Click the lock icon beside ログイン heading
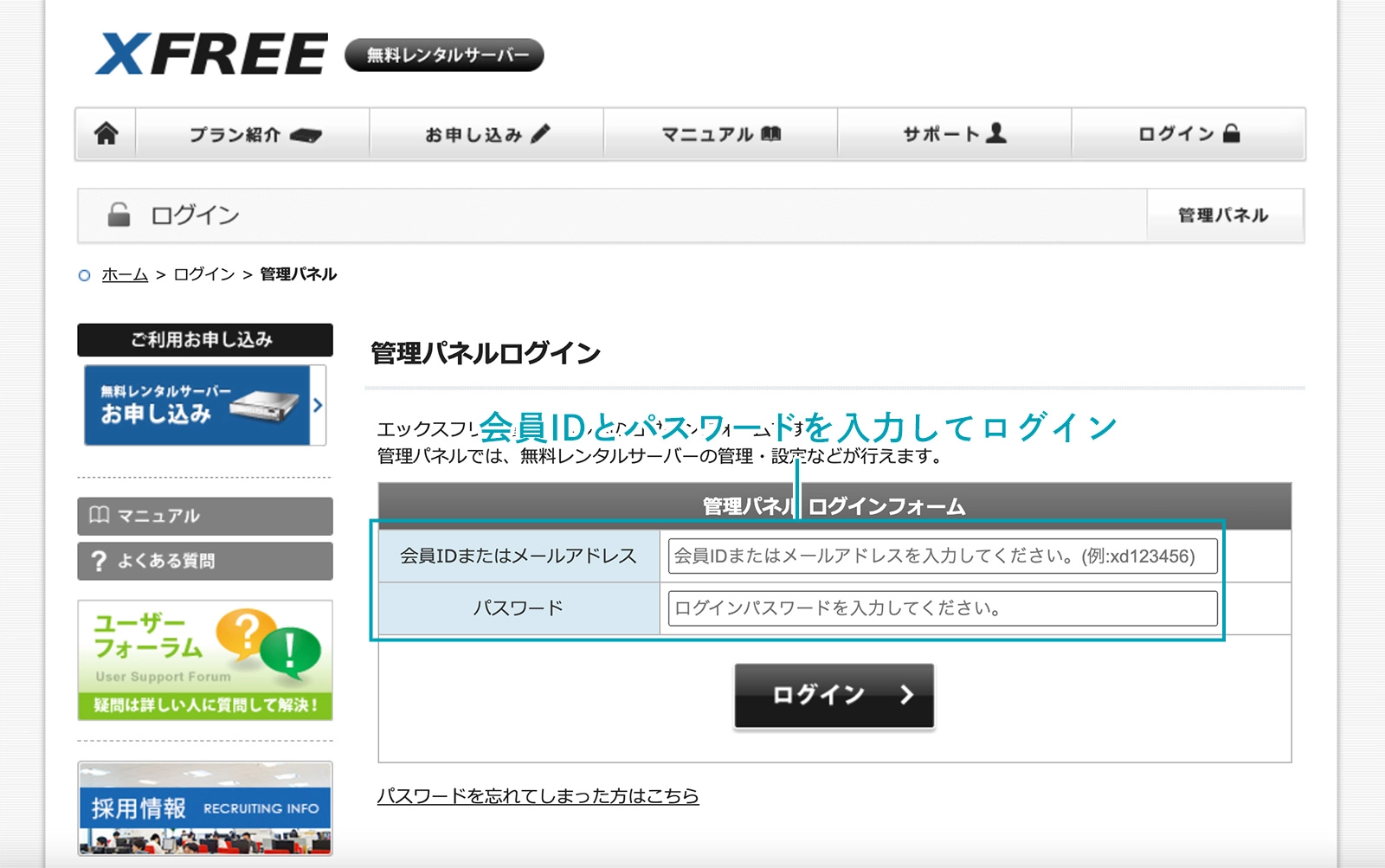 [x=119, y=214]
